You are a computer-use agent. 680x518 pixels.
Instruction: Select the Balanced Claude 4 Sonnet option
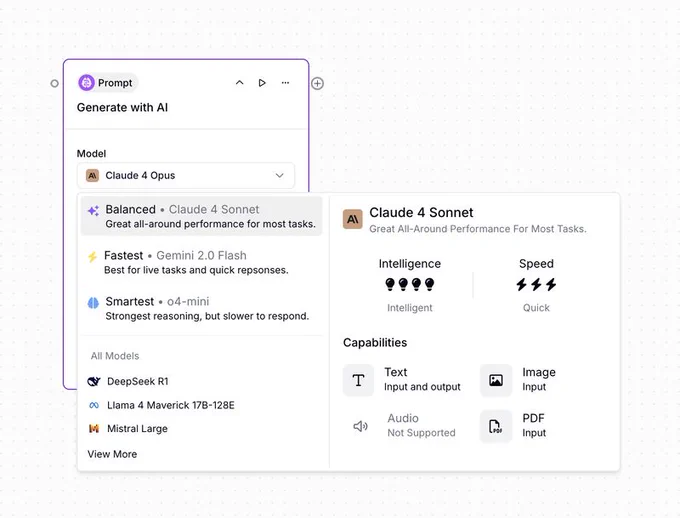pos(201,216)
